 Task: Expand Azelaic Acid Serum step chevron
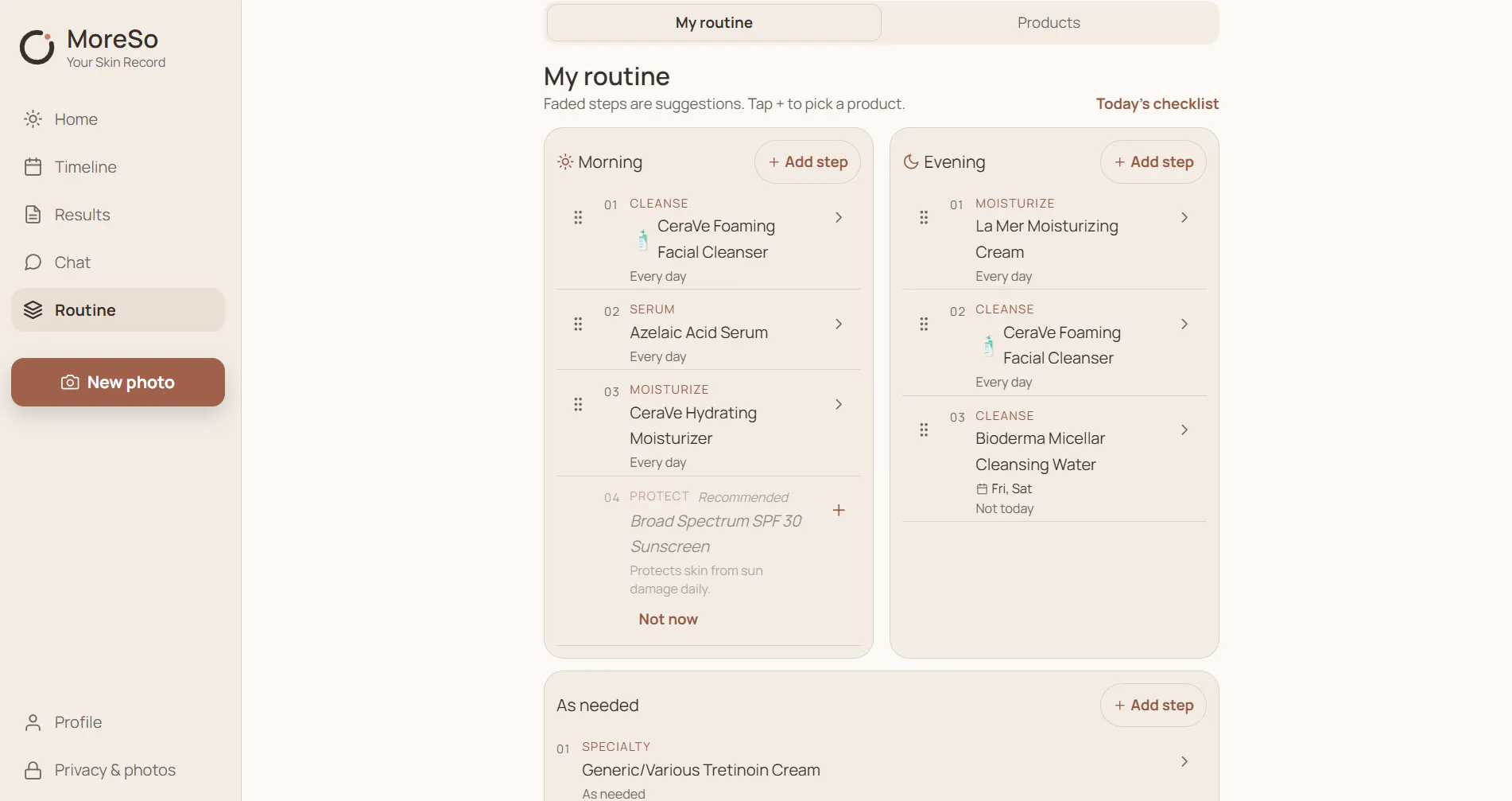839,324
